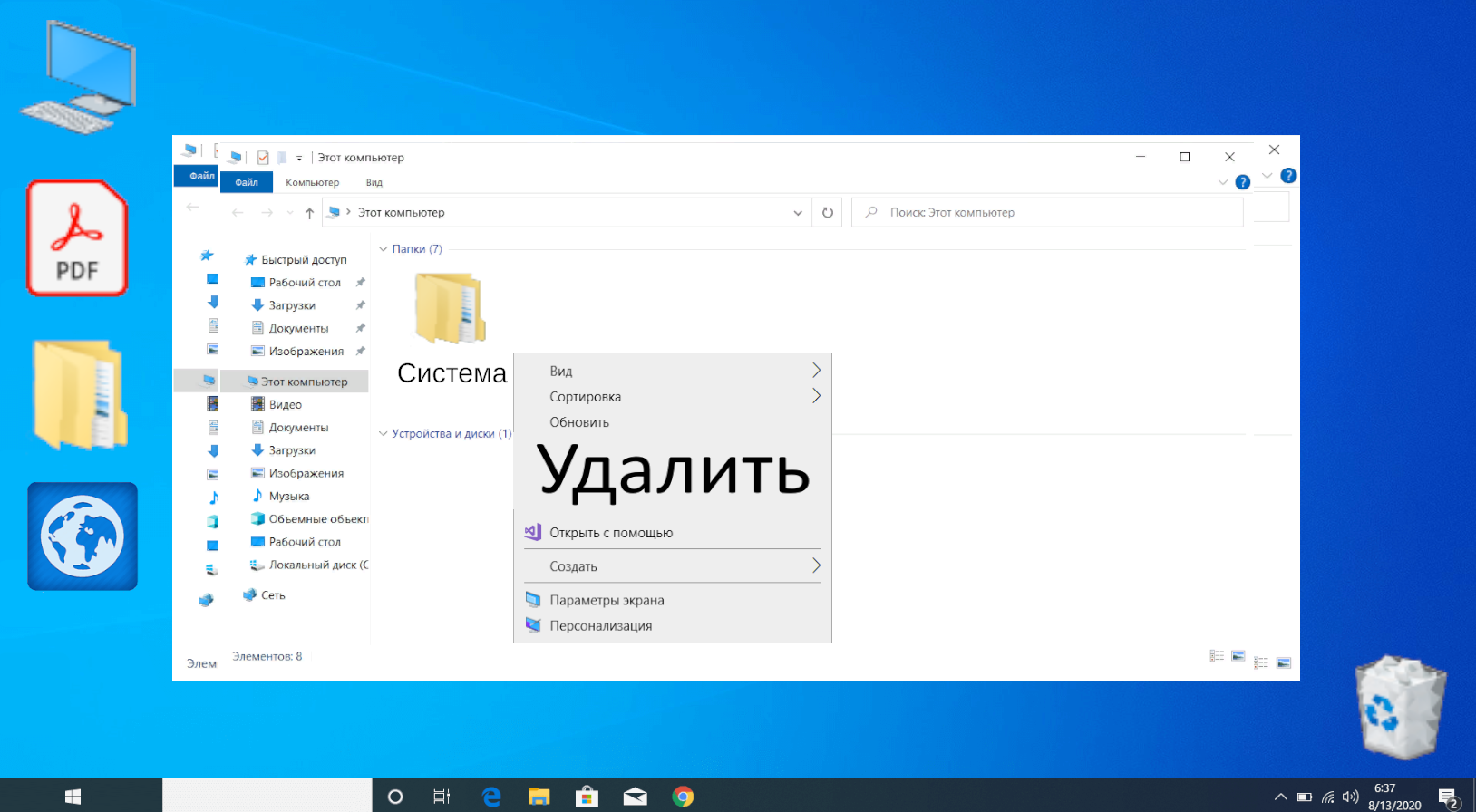1476x812 pixels.
Task: Click the taskbar search box
Action: tap(267, 795)
